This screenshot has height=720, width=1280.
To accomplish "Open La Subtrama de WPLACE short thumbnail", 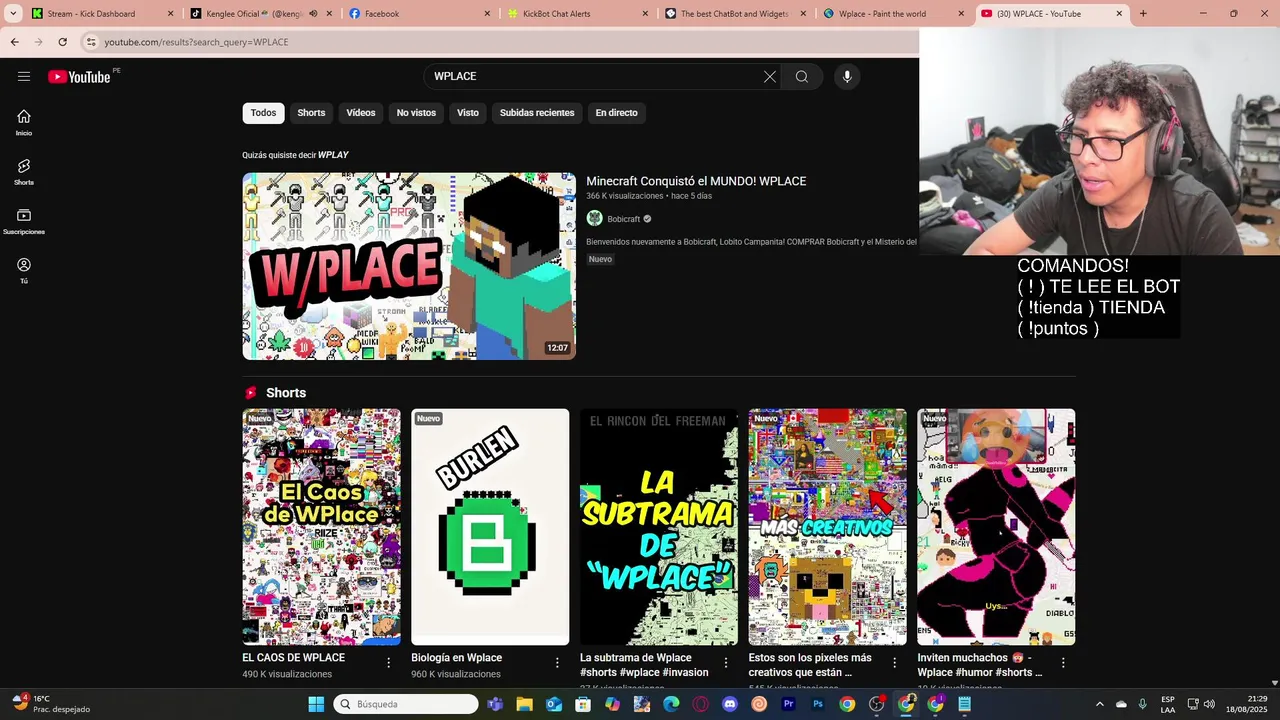I will click(659, 527).
